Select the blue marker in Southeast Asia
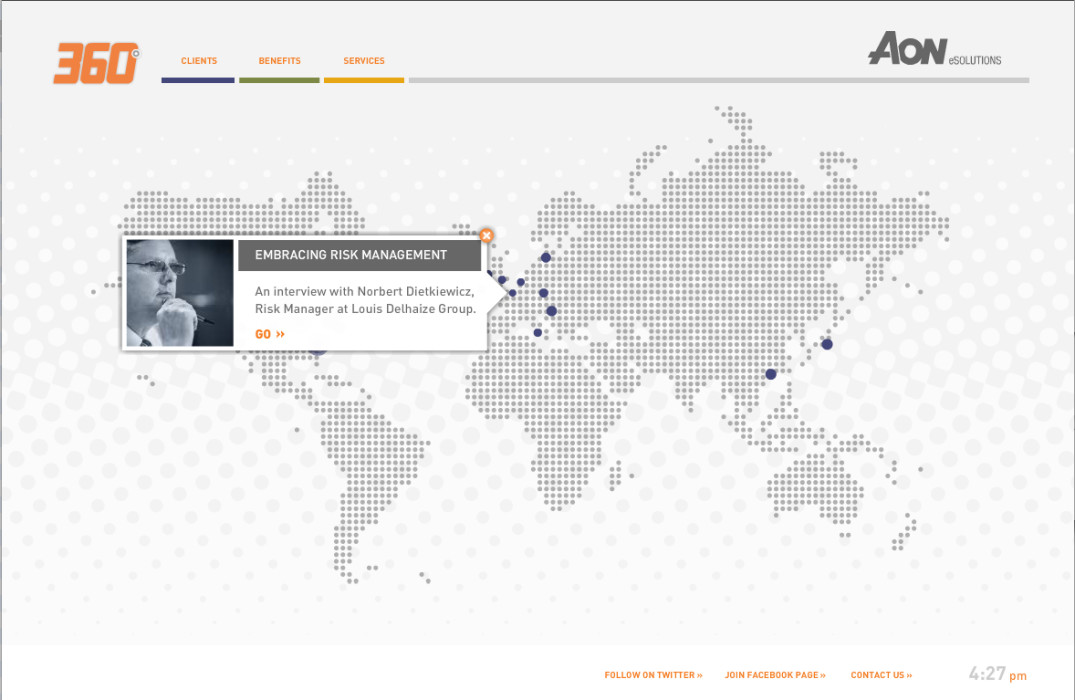This screenshot has width=1075, height=700. click(771, 374)
